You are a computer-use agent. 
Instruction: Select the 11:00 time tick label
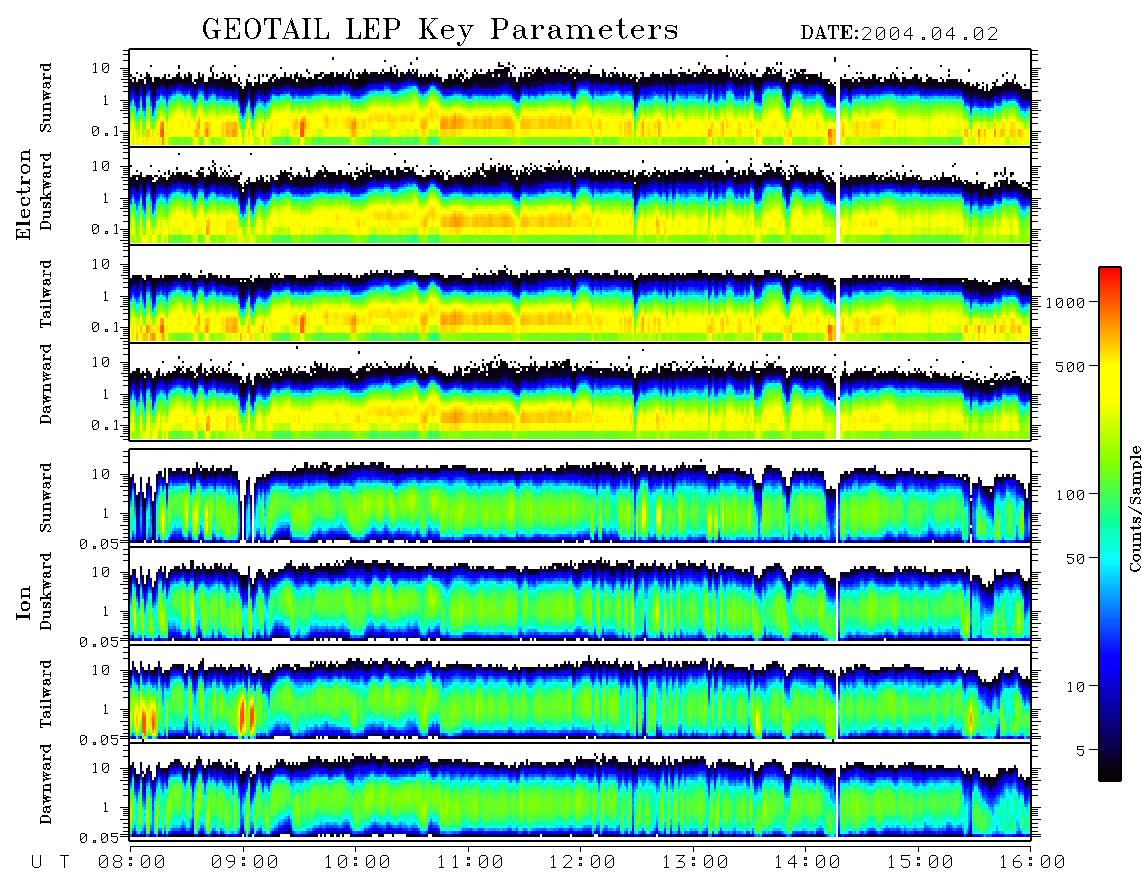click(x=469, y=862)
